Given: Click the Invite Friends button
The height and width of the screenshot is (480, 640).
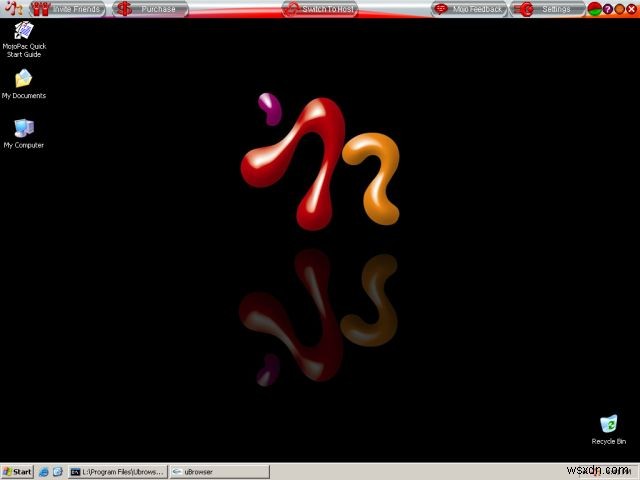Looking at the screenshot, I should point(68,9).
